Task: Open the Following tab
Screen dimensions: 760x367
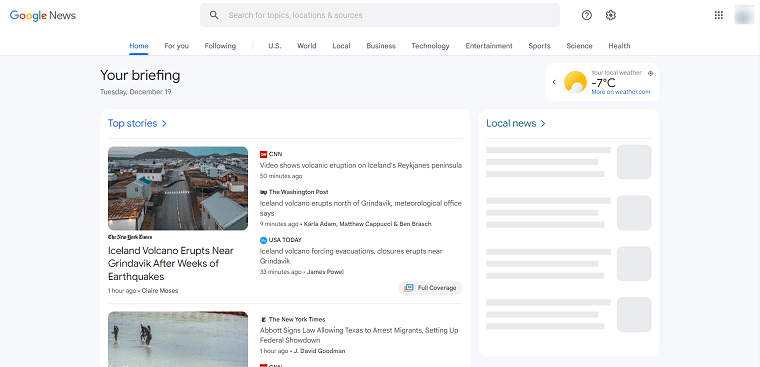Action: pyautogui.click(x=220, y=46)
